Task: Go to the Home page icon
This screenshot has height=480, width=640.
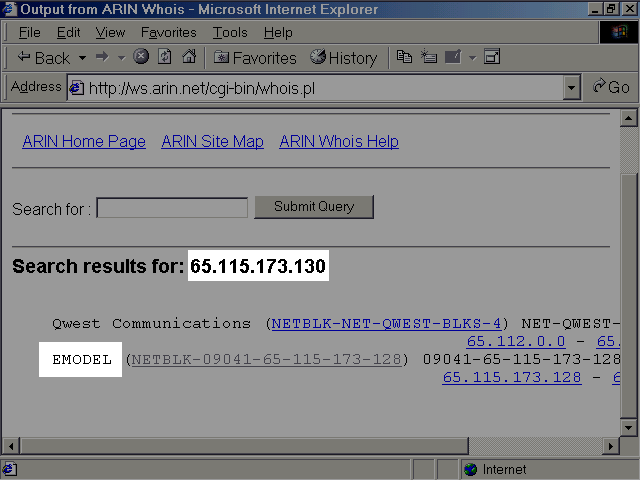Action: tap(189, 57)
